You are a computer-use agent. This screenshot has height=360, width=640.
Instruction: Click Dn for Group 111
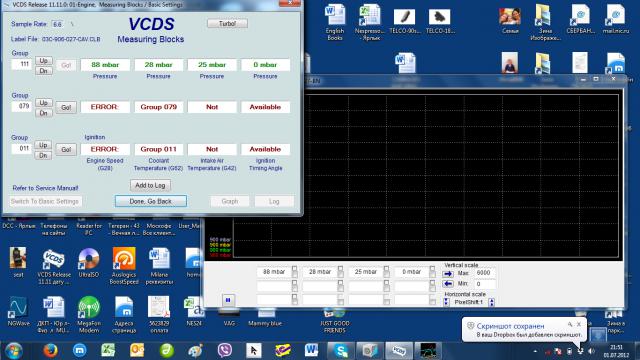tap(44, 71)
